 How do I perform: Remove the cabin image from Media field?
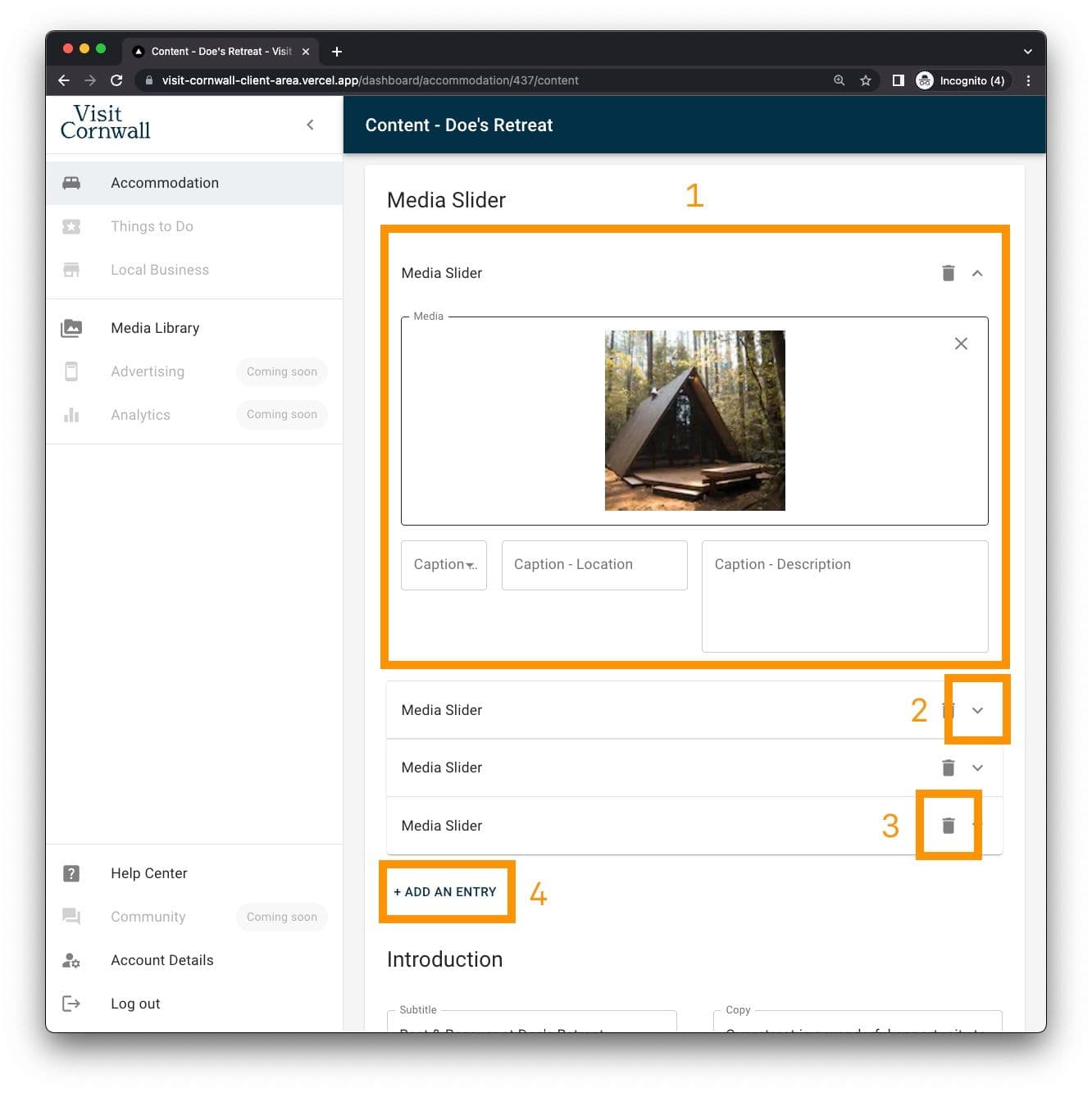[x=961, y=344]
